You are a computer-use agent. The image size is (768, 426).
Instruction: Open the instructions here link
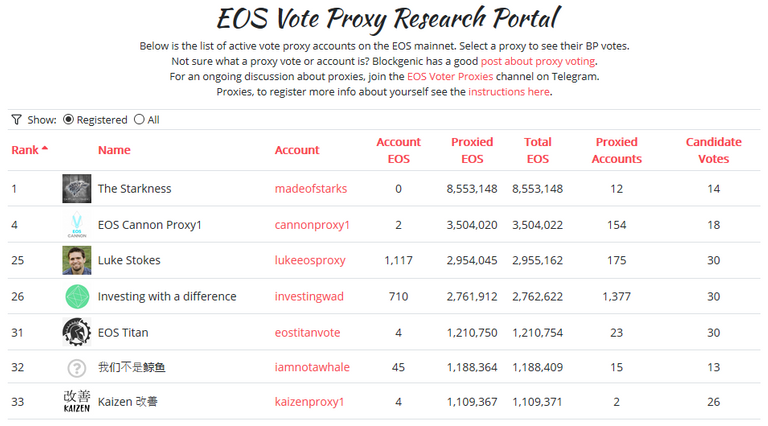click(x=509, y=92)
